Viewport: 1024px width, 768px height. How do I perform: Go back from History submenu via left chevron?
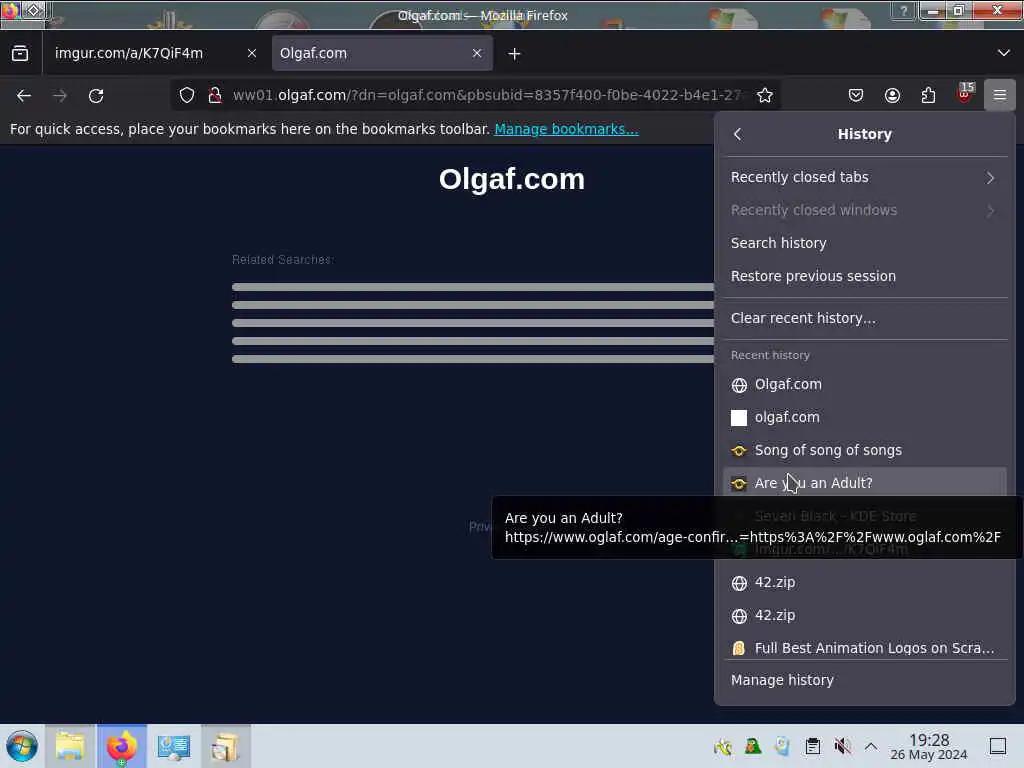pyautogui.click(x=737, y=134)
